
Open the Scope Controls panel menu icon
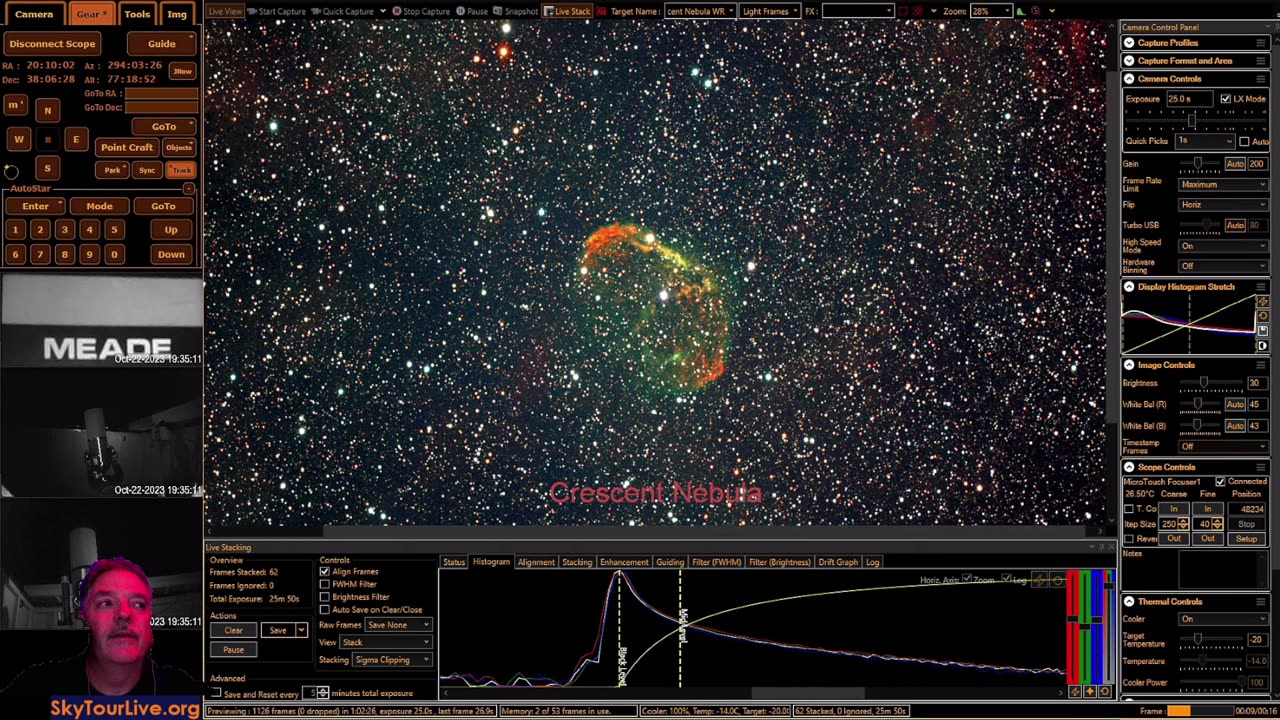point(1262,467)
